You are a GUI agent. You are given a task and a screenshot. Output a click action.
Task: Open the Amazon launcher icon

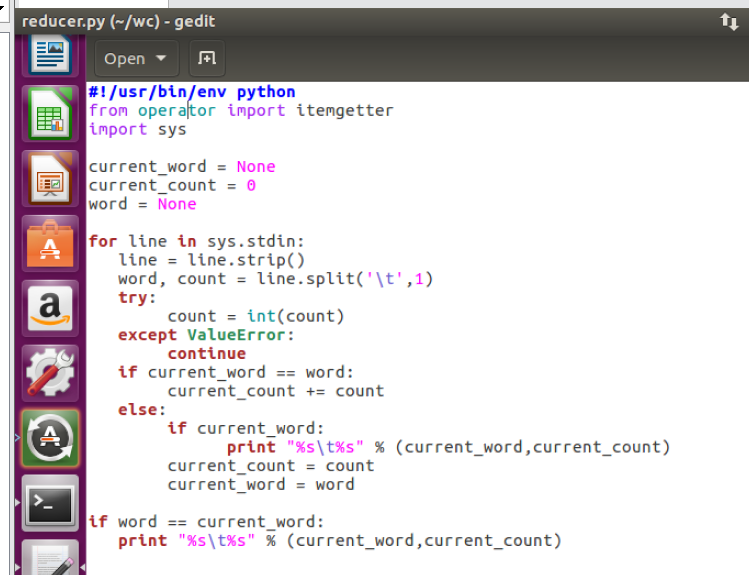pos(50,309)
